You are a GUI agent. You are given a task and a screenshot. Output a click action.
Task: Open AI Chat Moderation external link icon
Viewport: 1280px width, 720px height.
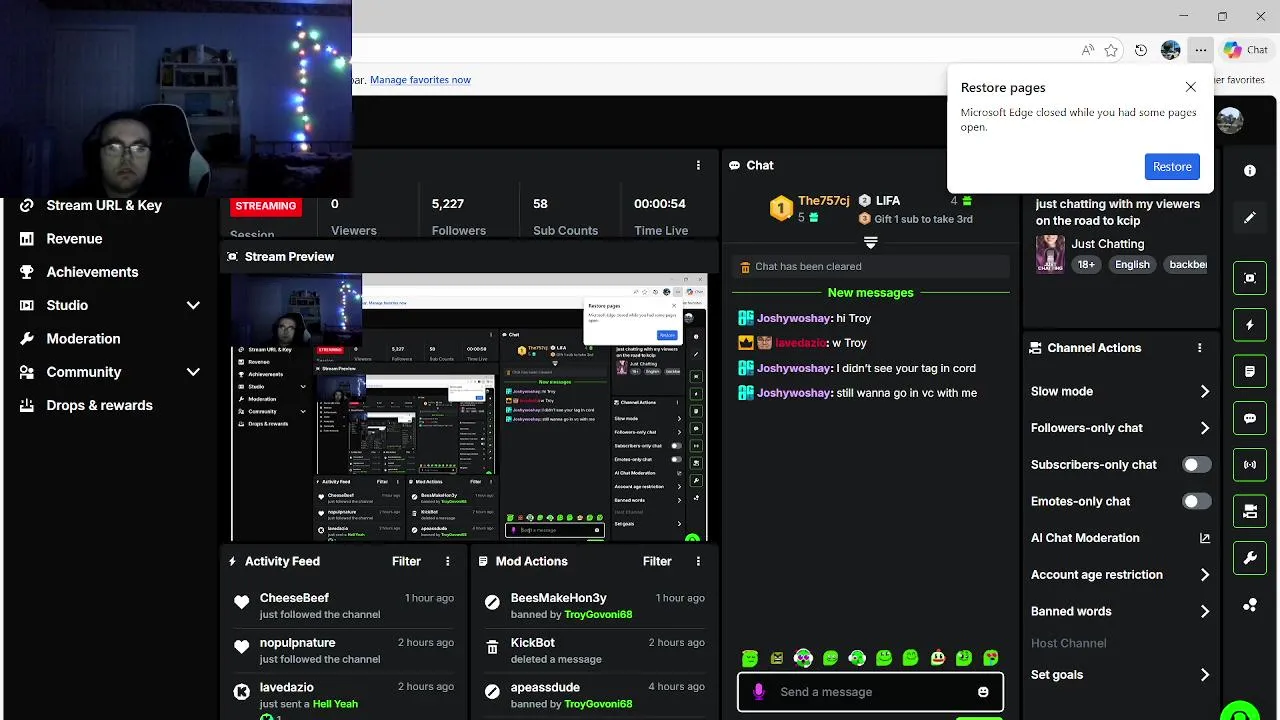[1205, 538]
